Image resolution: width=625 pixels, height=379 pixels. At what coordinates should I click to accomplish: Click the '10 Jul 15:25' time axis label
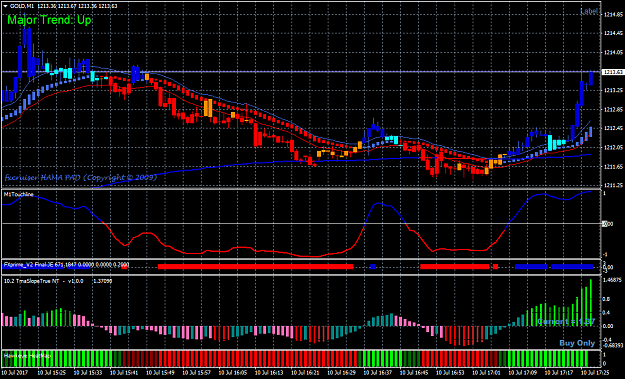point(51,373)
